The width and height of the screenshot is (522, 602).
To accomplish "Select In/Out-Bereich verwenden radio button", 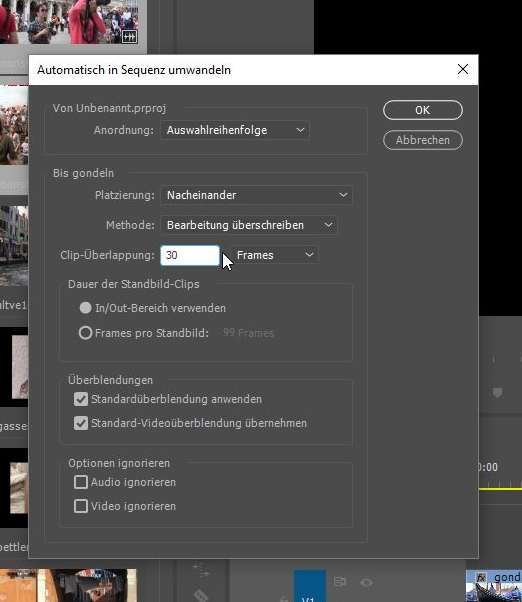I will pyautogui.click(x=85, y=308).
